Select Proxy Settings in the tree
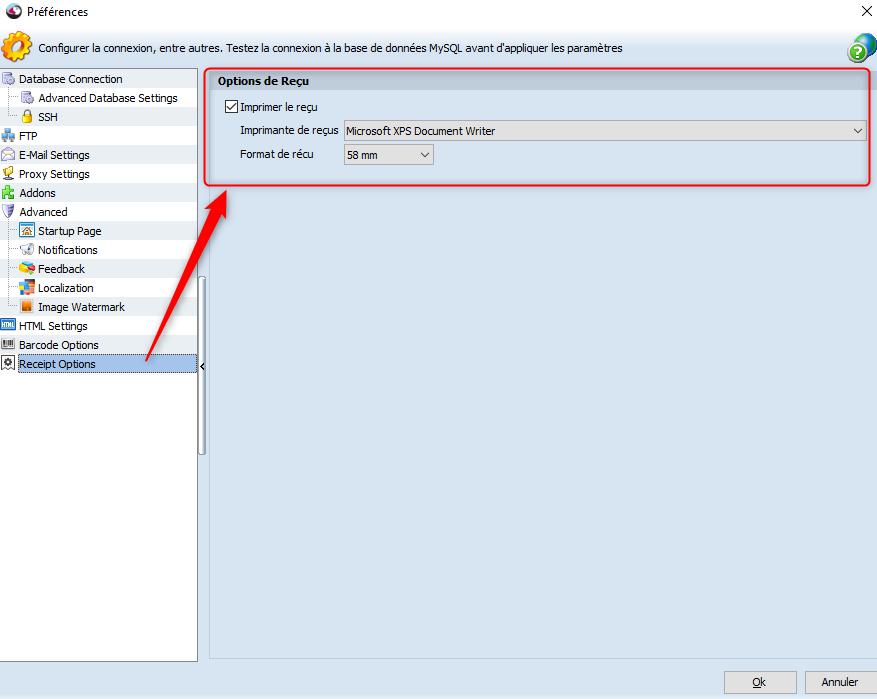The image size is (877, 699). click(54, 174)
